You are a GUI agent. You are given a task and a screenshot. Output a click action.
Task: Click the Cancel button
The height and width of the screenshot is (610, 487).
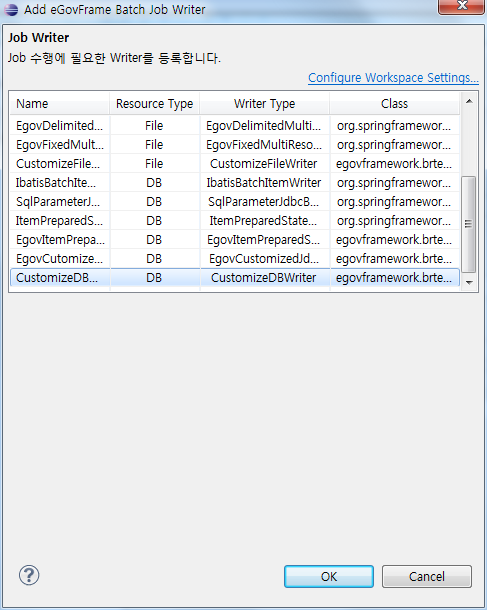tap(427, 576)
